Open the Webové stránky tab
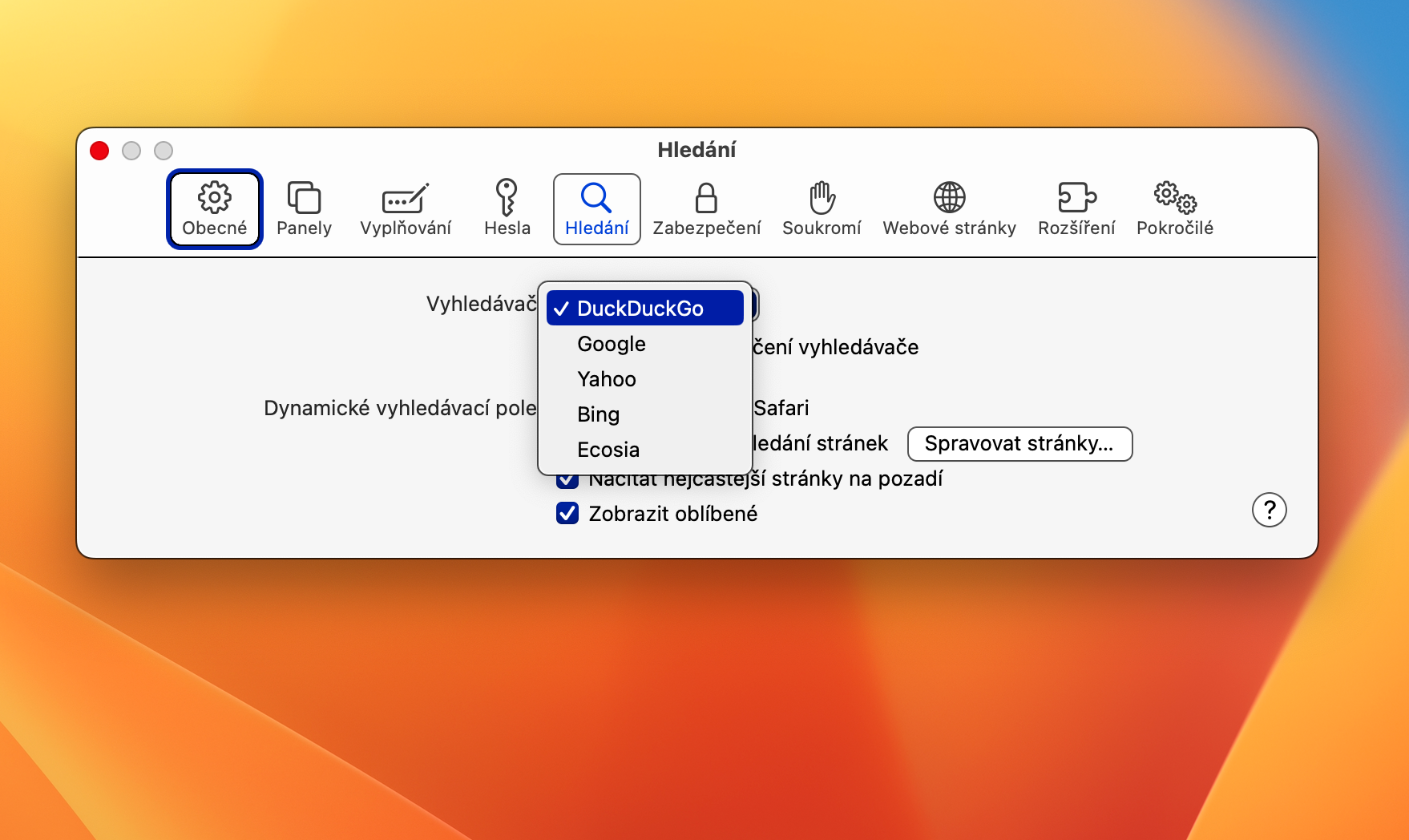The width and height of the screenshot is (1409, 840). pyautogui.click(x=950, y=209)
